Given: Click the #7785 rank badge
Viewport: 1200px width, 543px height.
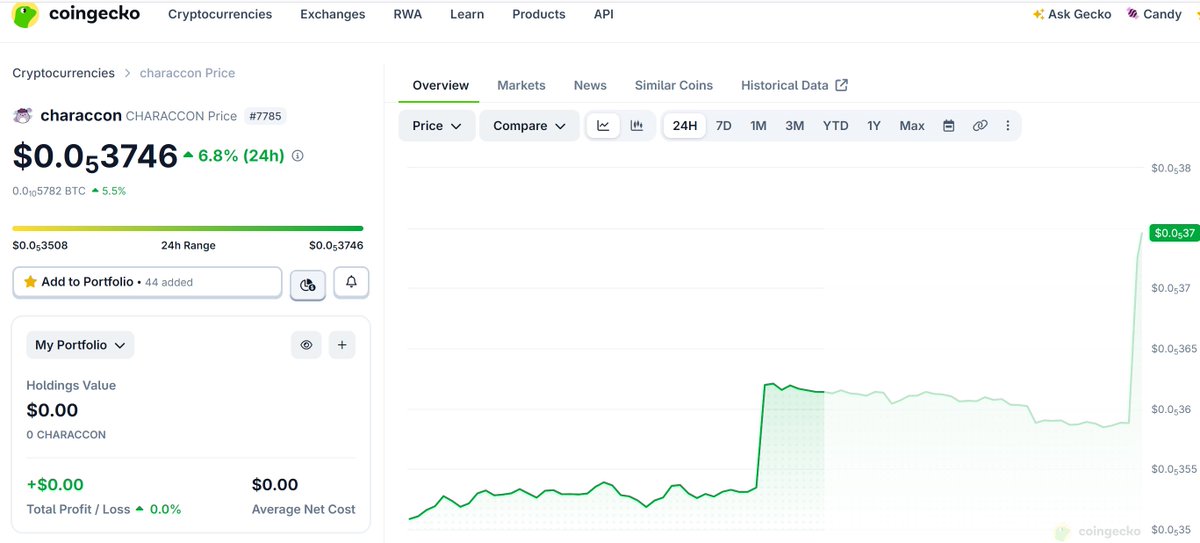Looking at the screenshot, I should [265, 116].
